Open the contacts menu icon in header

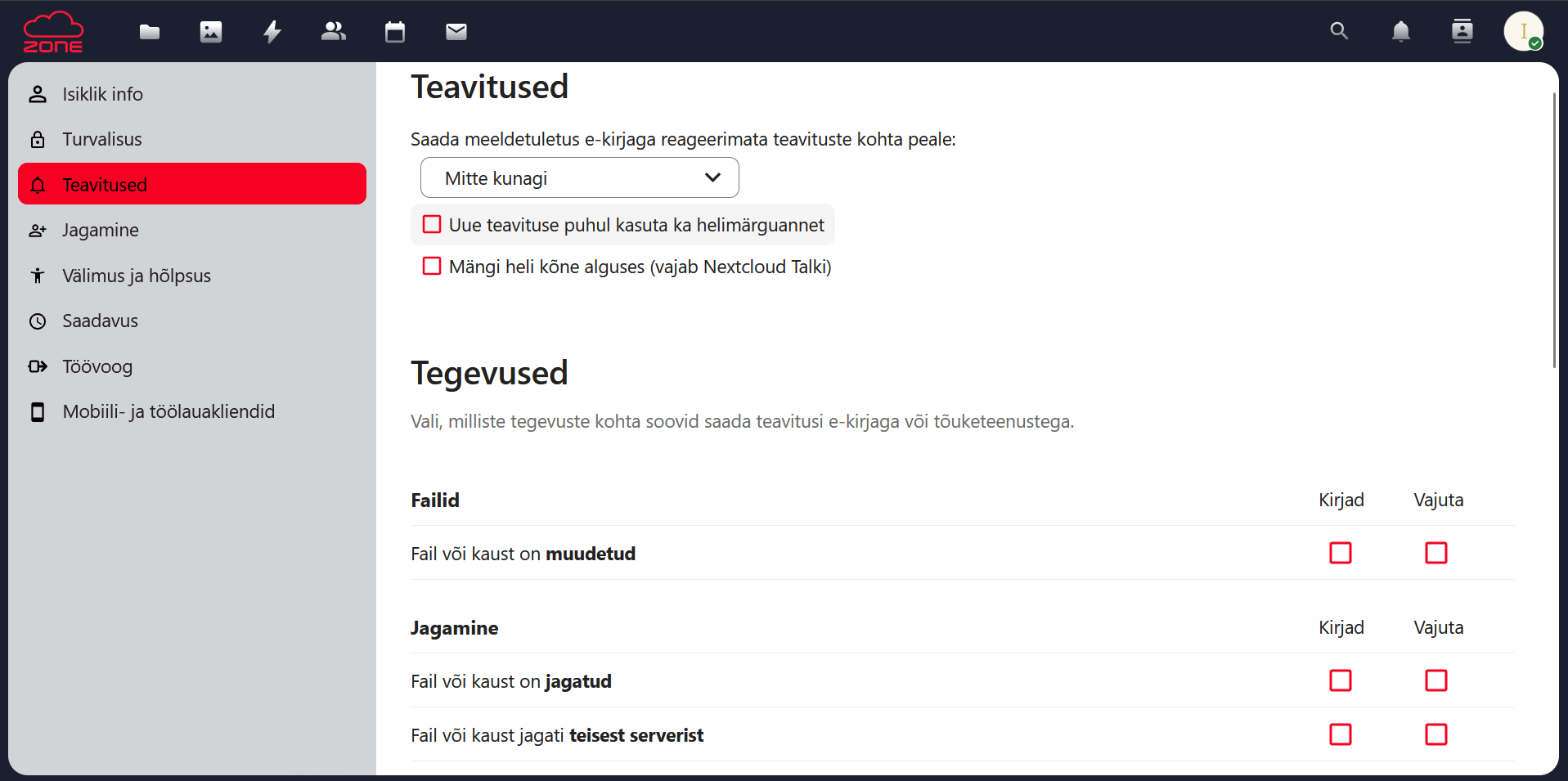pyautogui.click(x=1462, y=31)
